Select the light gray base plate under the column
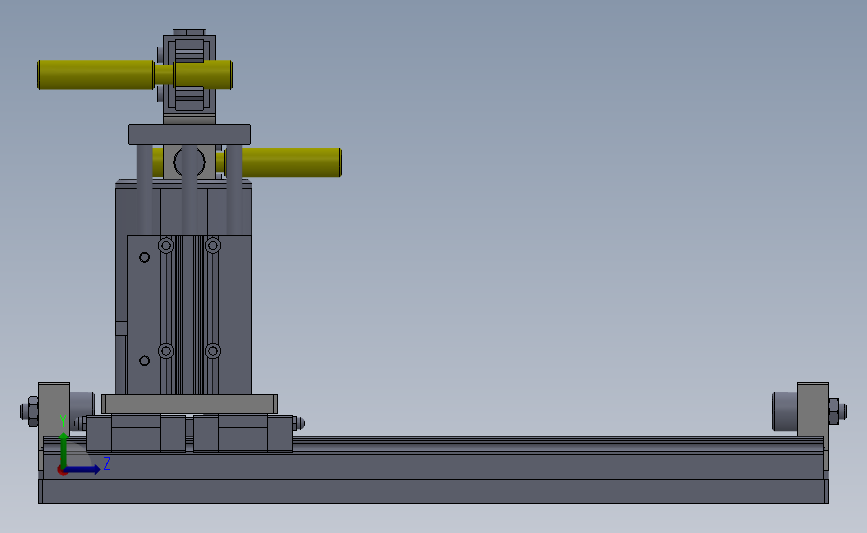 tap(190, 404)
